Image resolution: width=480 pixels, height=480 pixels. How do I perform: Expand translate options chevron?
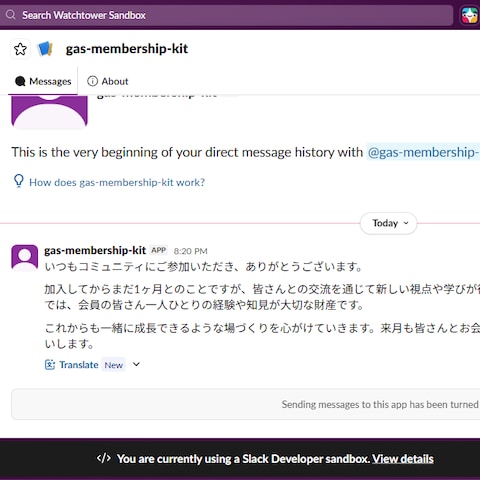coord(136,364)
